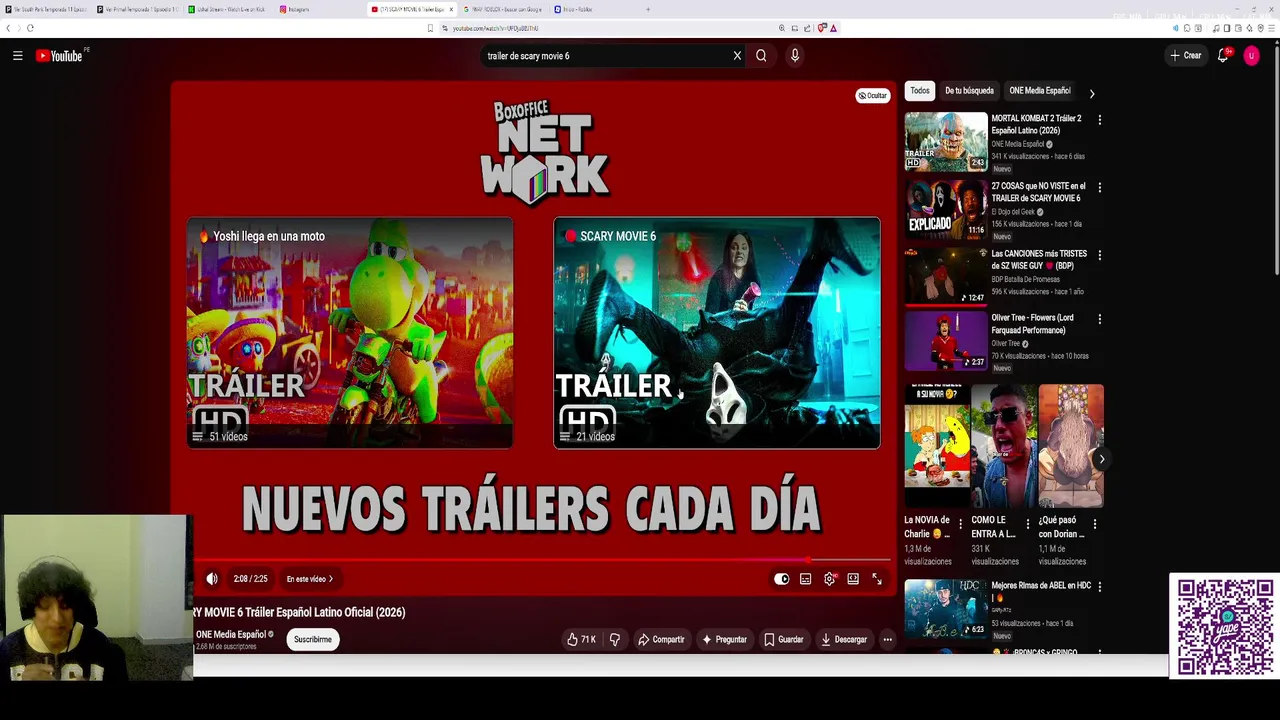The height and width of the screenshot is (720, 1280).
Task: Open the 'Yoshi llega en una moto' end card
Action: pos(349,333)
